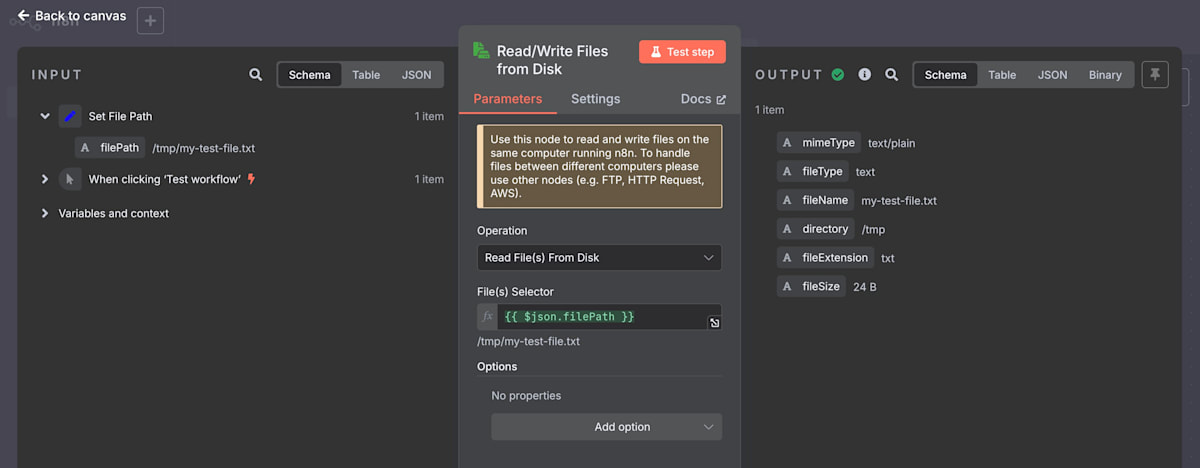1200x468 pixels.
Task: Click the type icon of filePath field
Action: pyautogui.click(x=87, y=148)
